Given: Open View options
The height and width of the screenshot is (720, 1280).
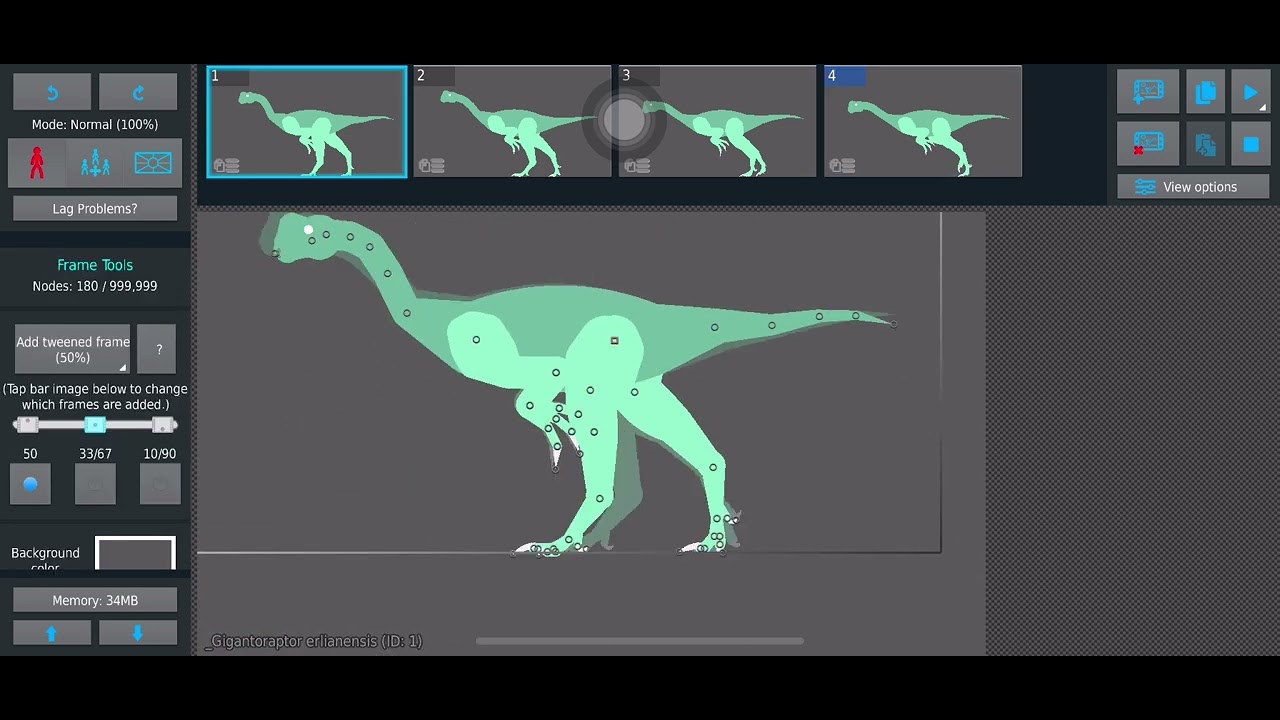Looking at the screenshot, I should pos(1193,187).
